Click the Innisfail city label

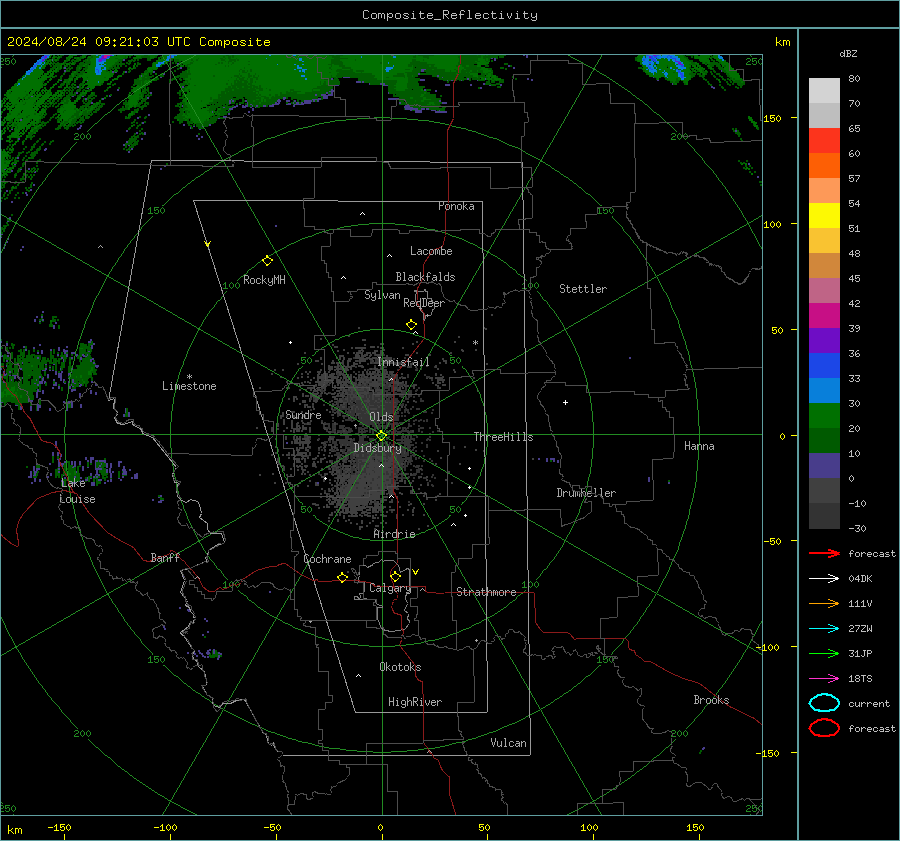[403, 362]
